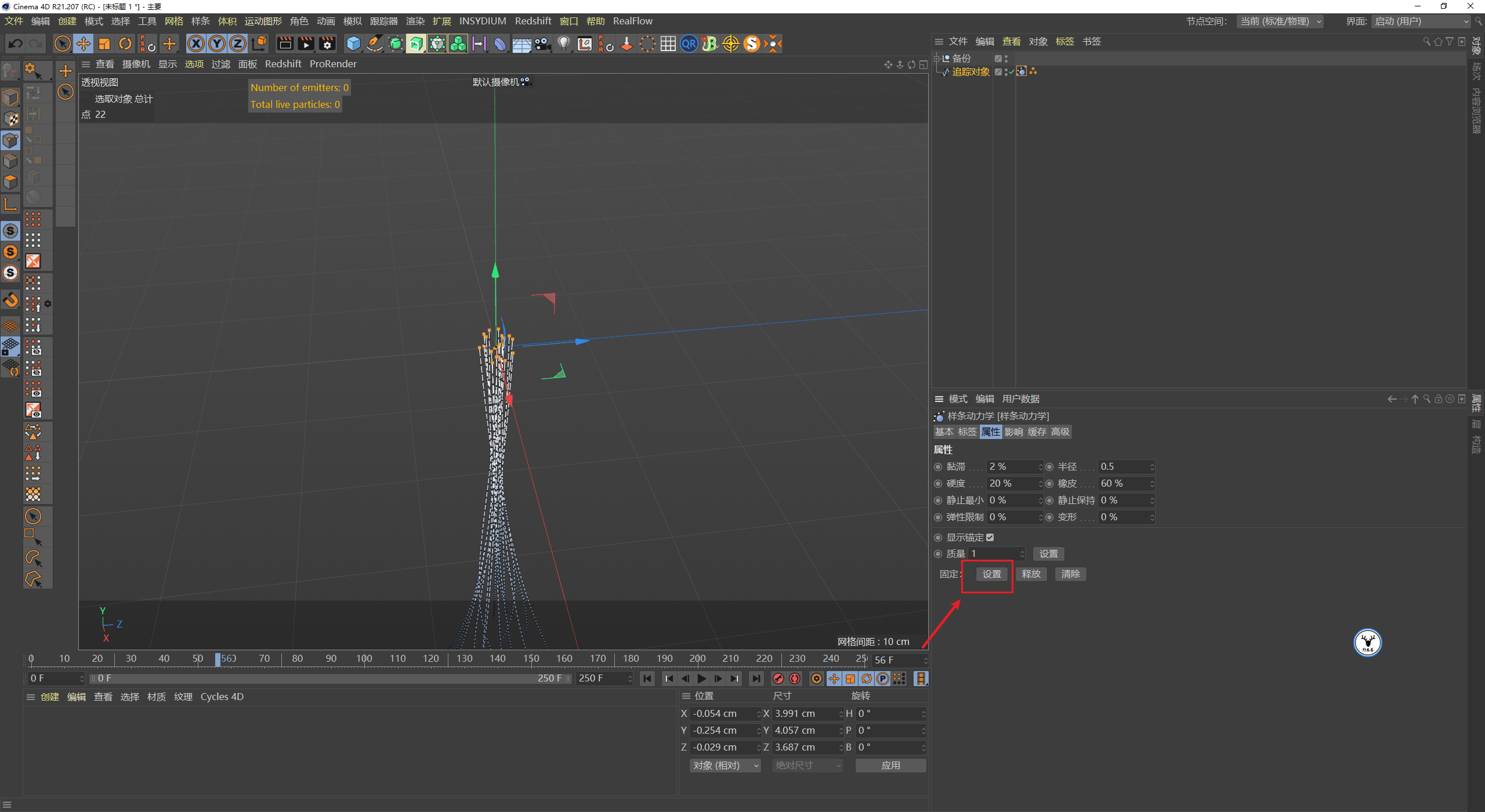The width and height of the screenshot is (1485, 812).
Task: Add a Camera from the toolbar
Action: (542, 43)
